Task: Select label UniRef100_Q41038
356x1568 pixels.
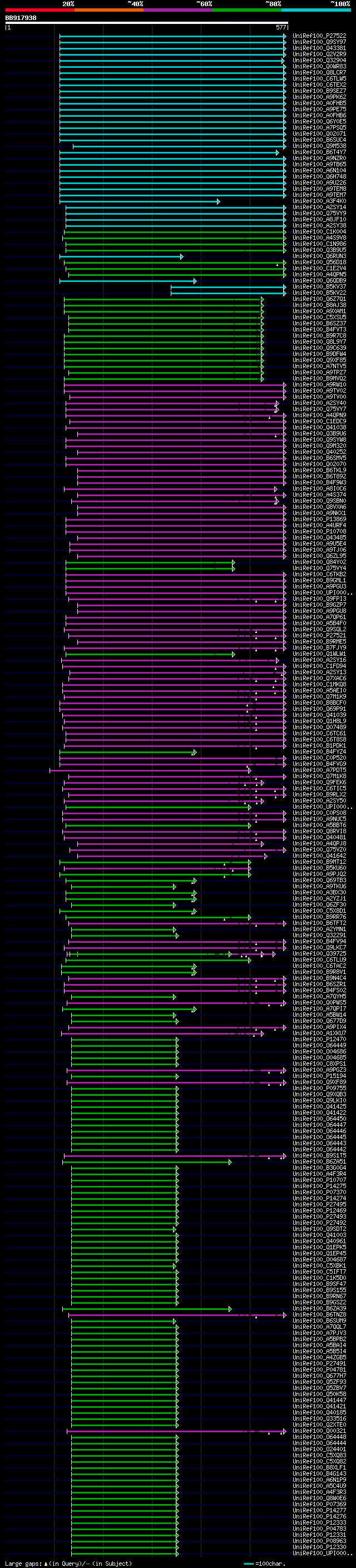Action: pyautogui.click(x=319, y=427)
